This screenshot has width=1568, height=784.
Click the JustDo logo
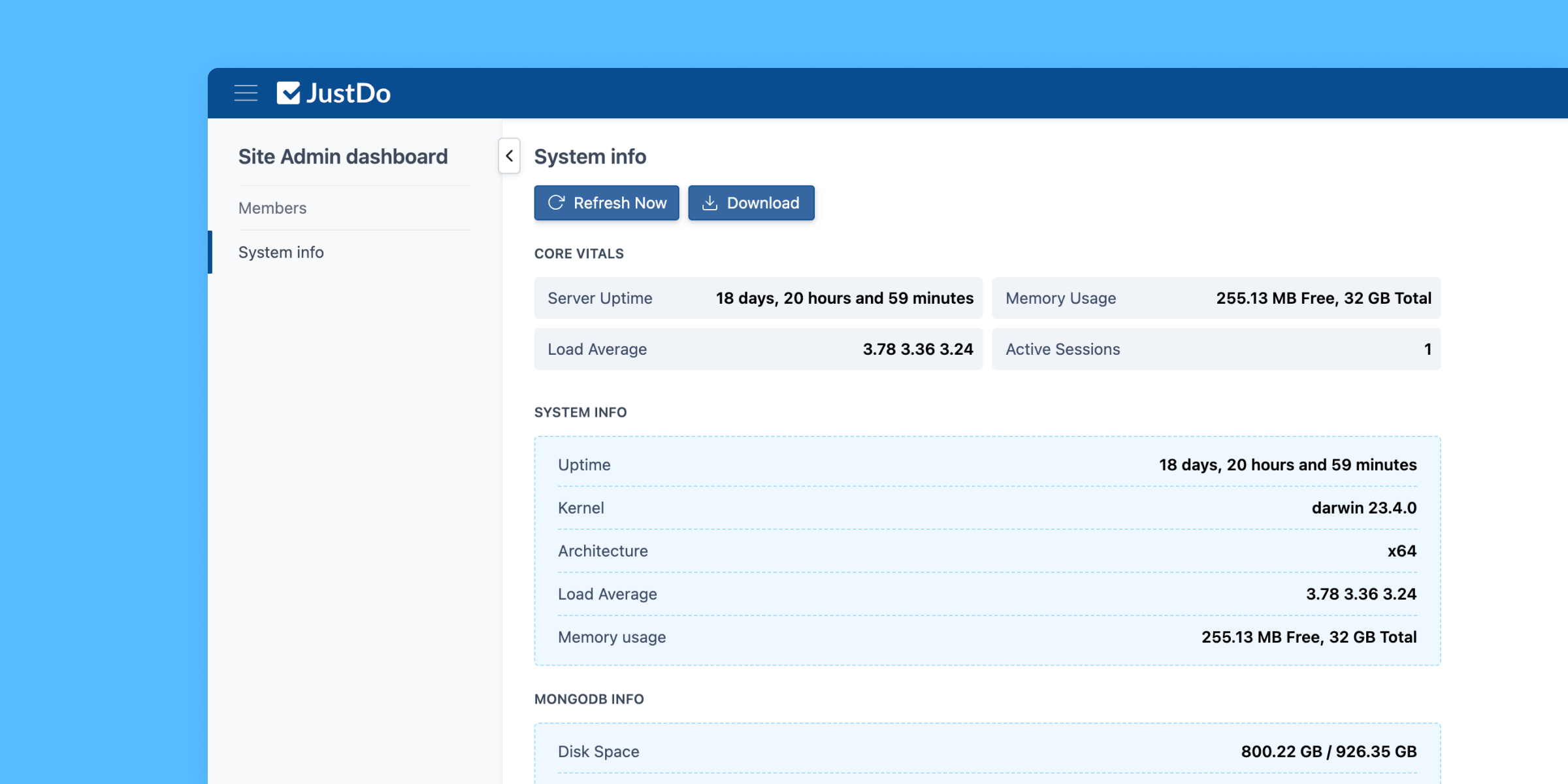click(x=334, y=93)
